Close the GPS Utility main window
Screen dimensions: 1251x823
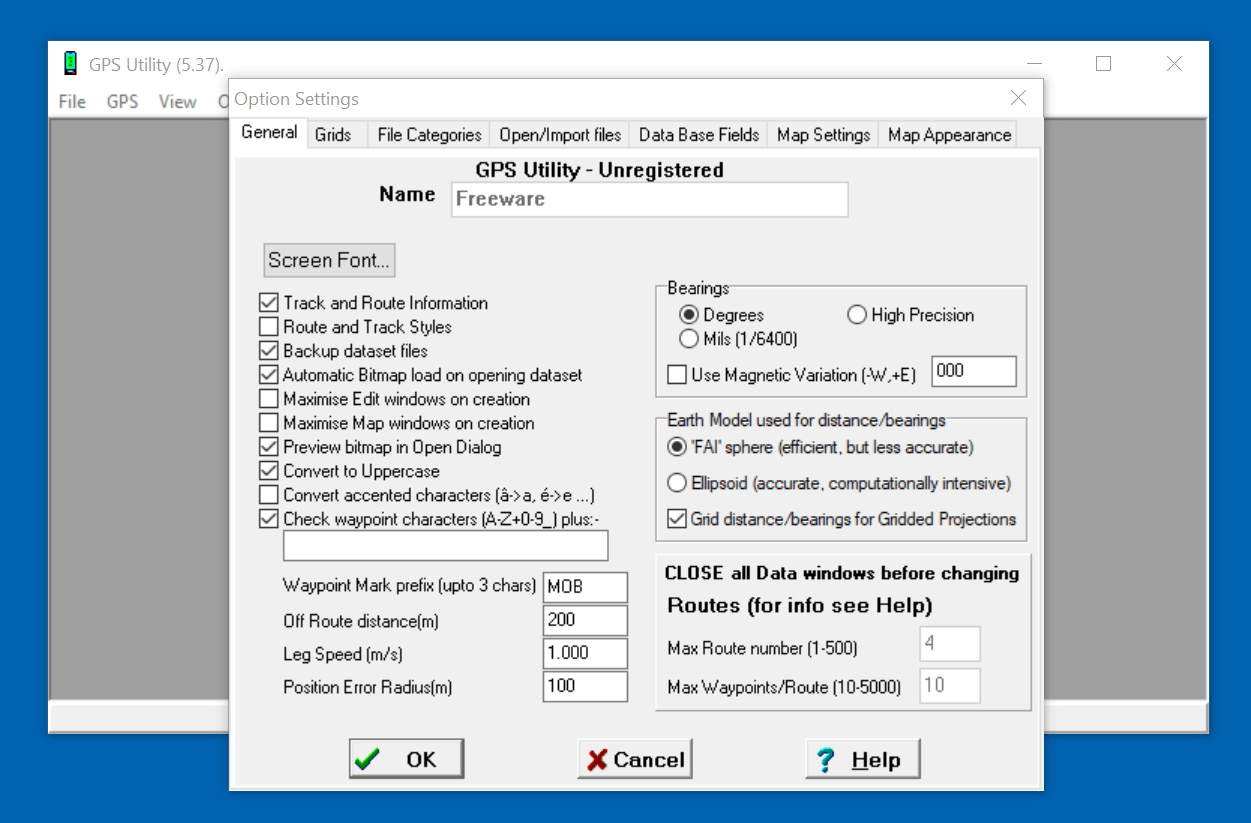click(x=1174, y=64)
